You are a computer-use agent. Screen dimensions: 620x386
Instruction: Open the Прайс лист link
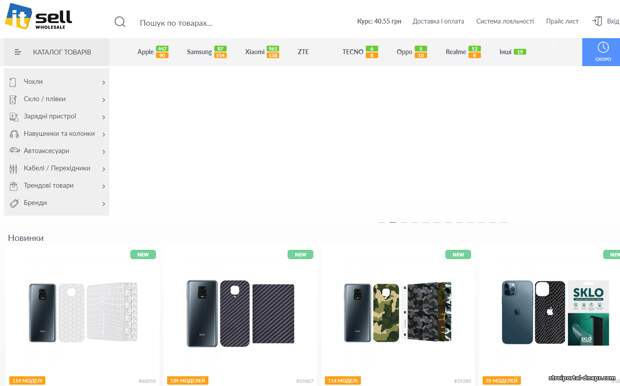(562, 21)
